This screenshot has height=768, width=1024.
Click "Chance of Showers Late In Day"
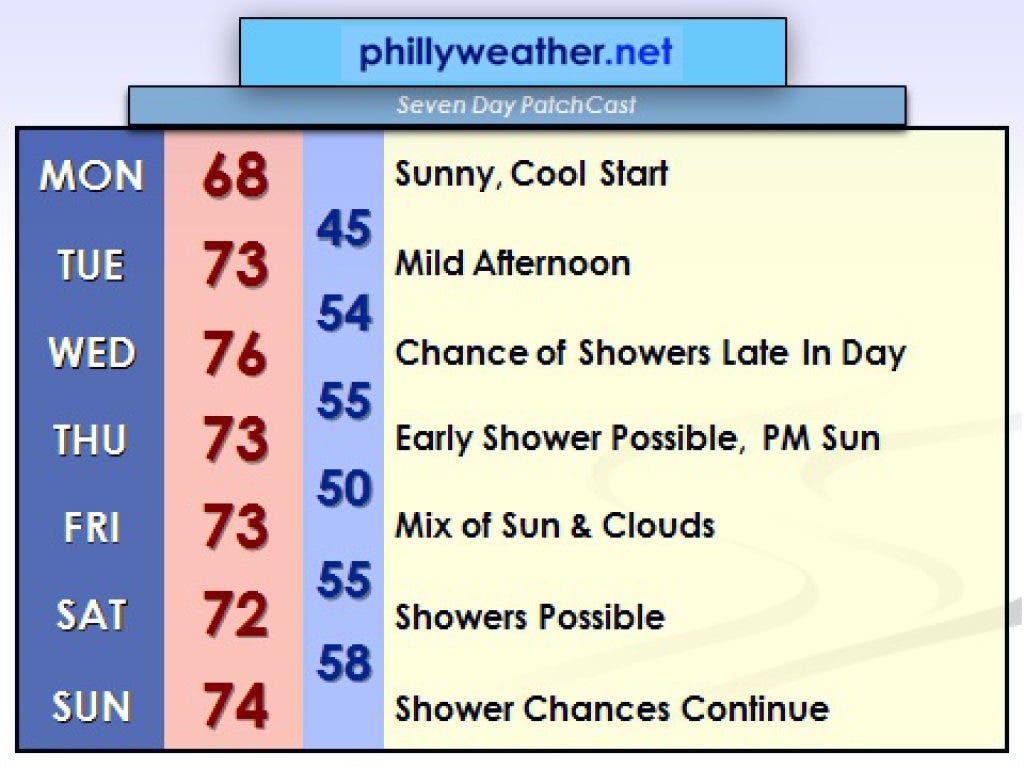tap(650, 353)
